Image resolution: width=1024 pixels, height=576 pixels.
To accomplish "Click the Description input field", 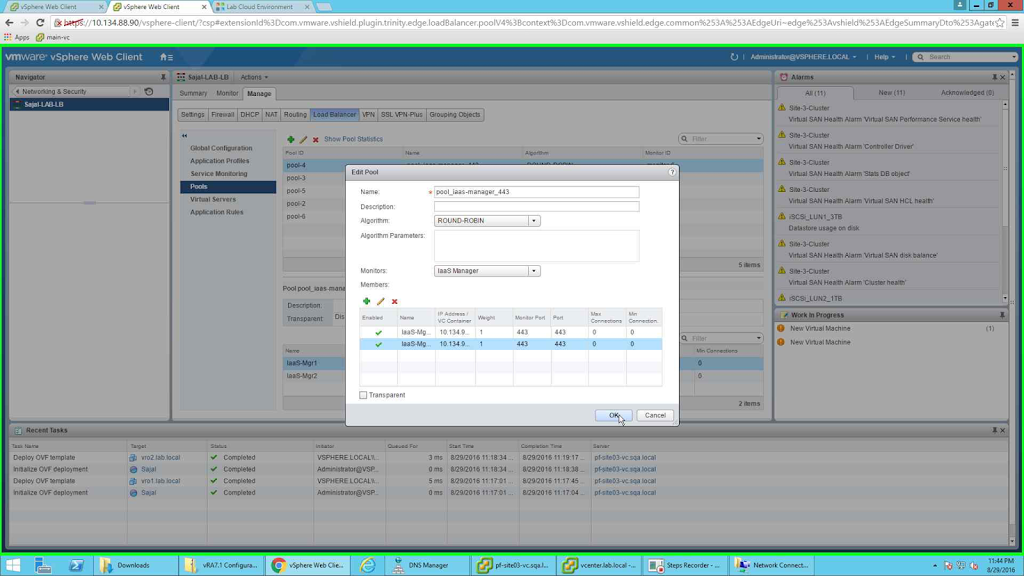I will pos(536,206).
